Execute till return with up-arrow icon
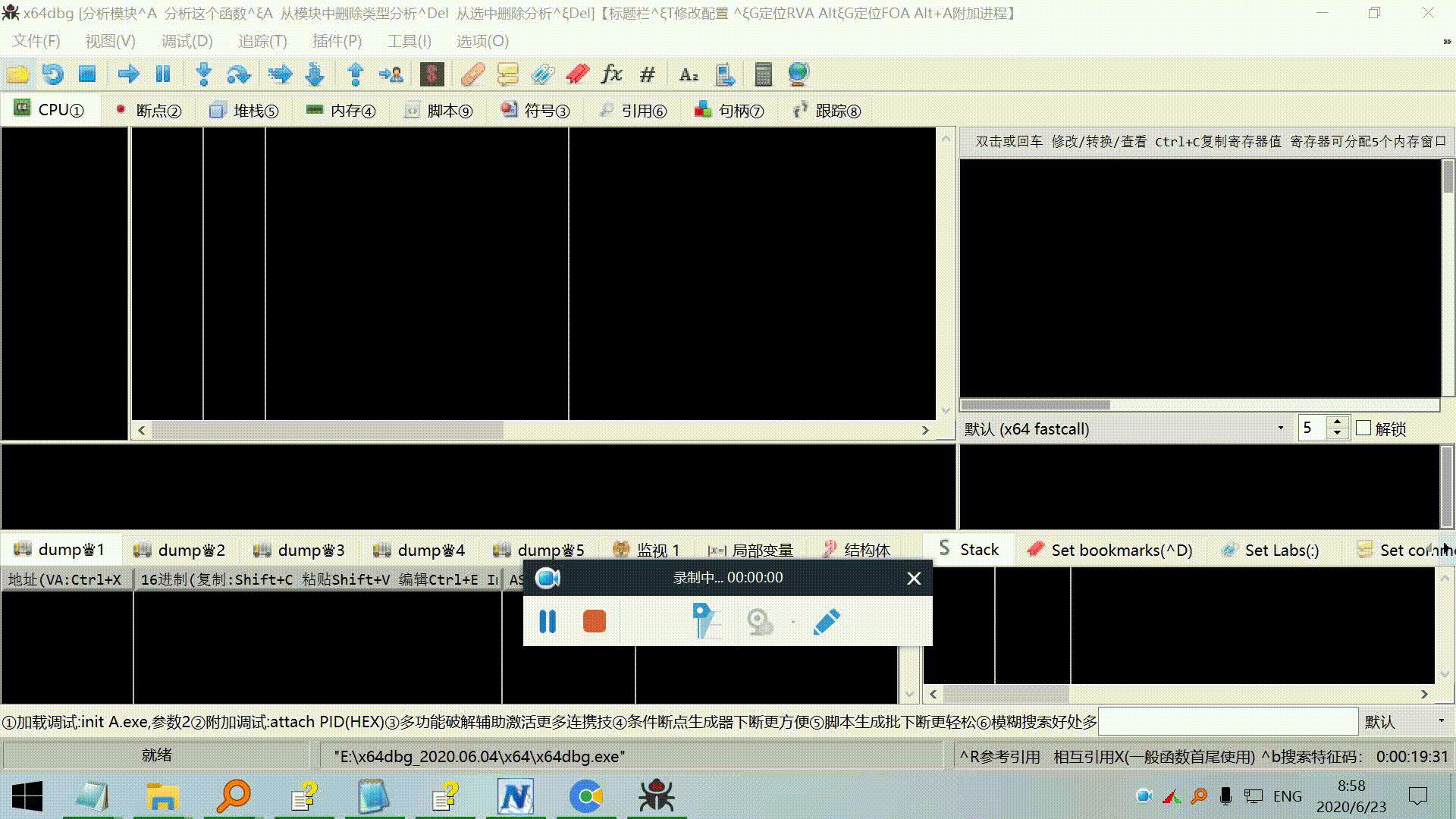The height and width of the screenshot is (819, 1456). pos(355,74)
